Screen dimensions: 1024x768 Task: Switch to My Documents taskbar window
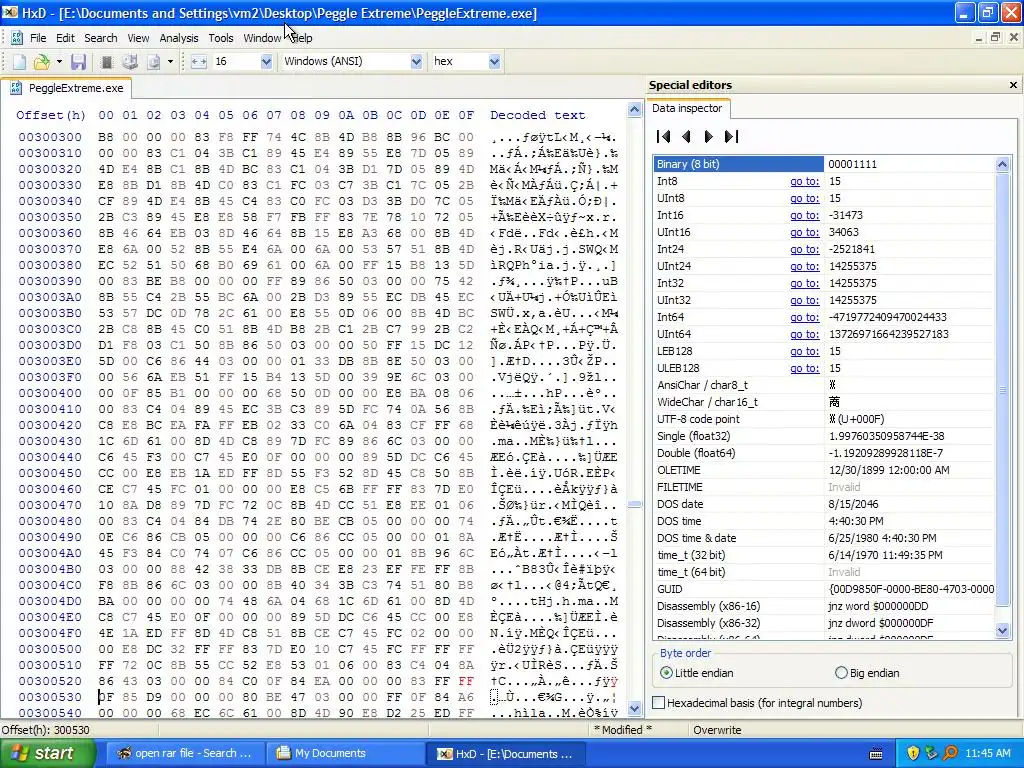(345, 754)
